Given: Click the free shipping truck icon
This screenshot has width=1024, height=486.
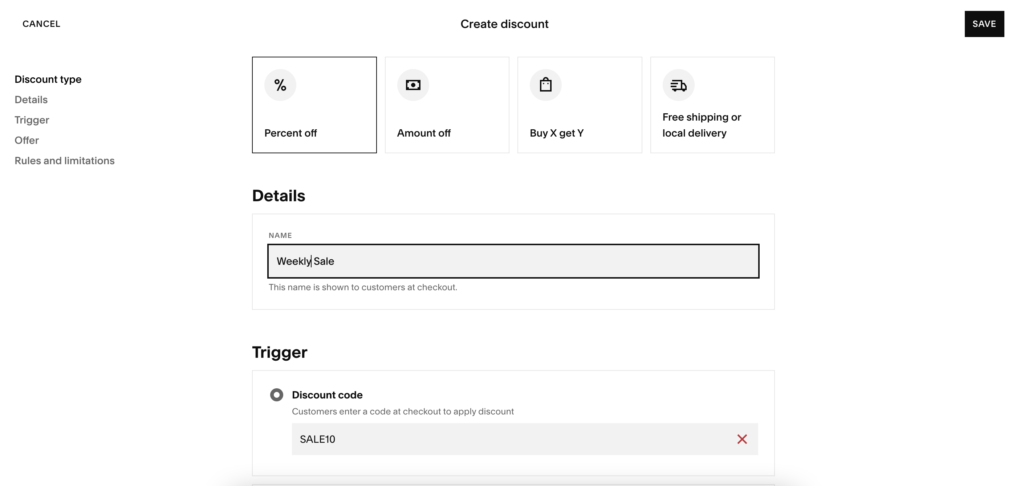Looking at the screenshot, I should 678,86.
